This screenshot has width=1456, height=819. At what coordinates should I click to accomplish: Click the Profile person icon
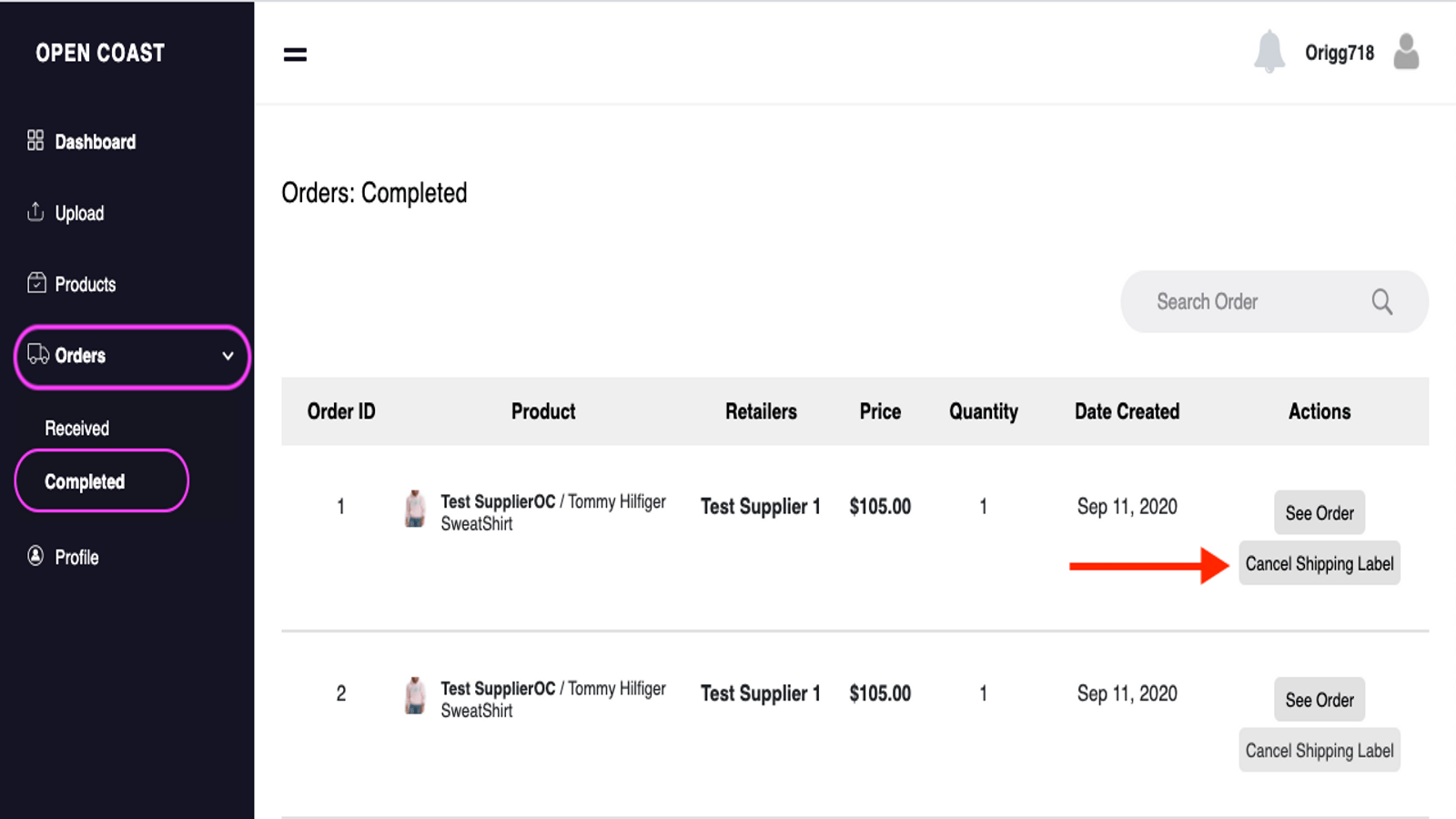pos(35,556)
